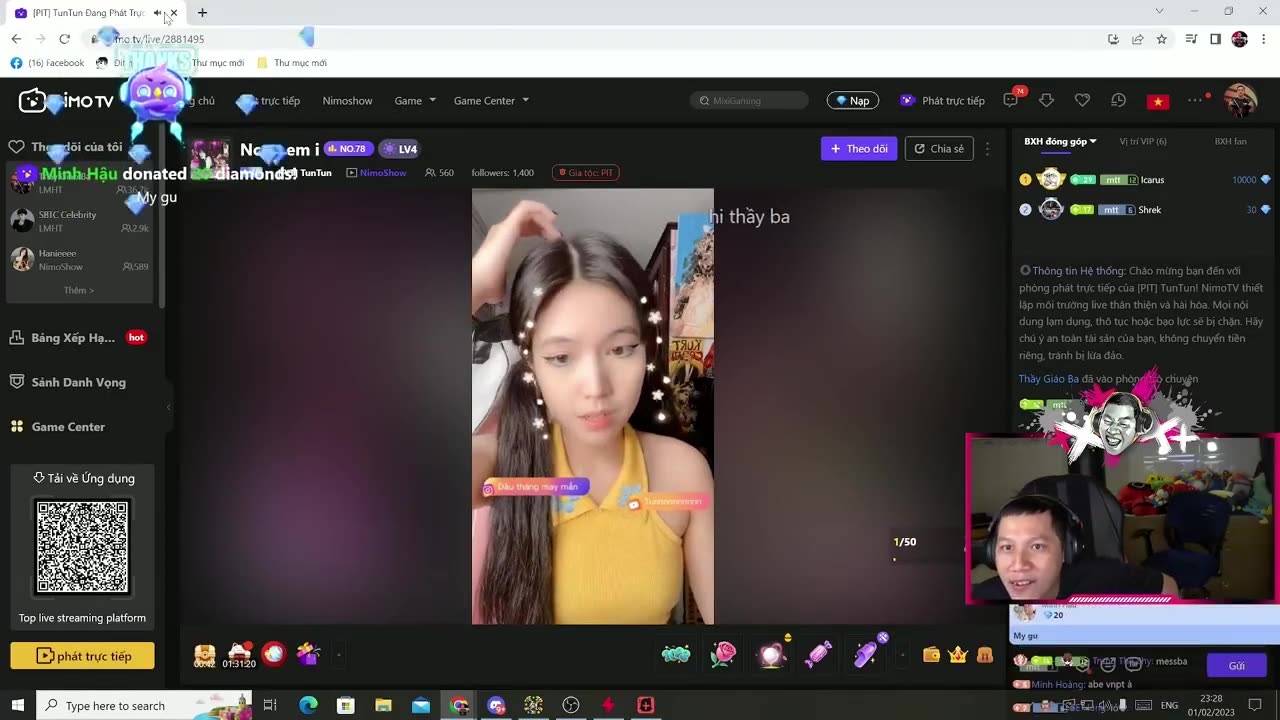Image resolution: width=1280 pixels, height=720 pixels.
Task: Click the download app arrow icon in header
Action: [x=1046, y=100]
